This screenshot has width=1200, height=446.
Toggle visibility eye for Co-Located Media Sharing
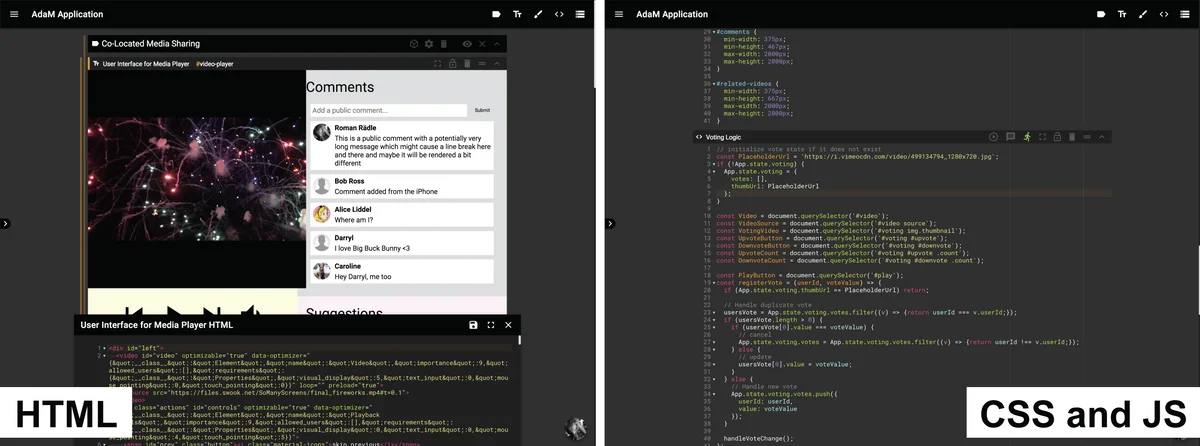(466, 44)
